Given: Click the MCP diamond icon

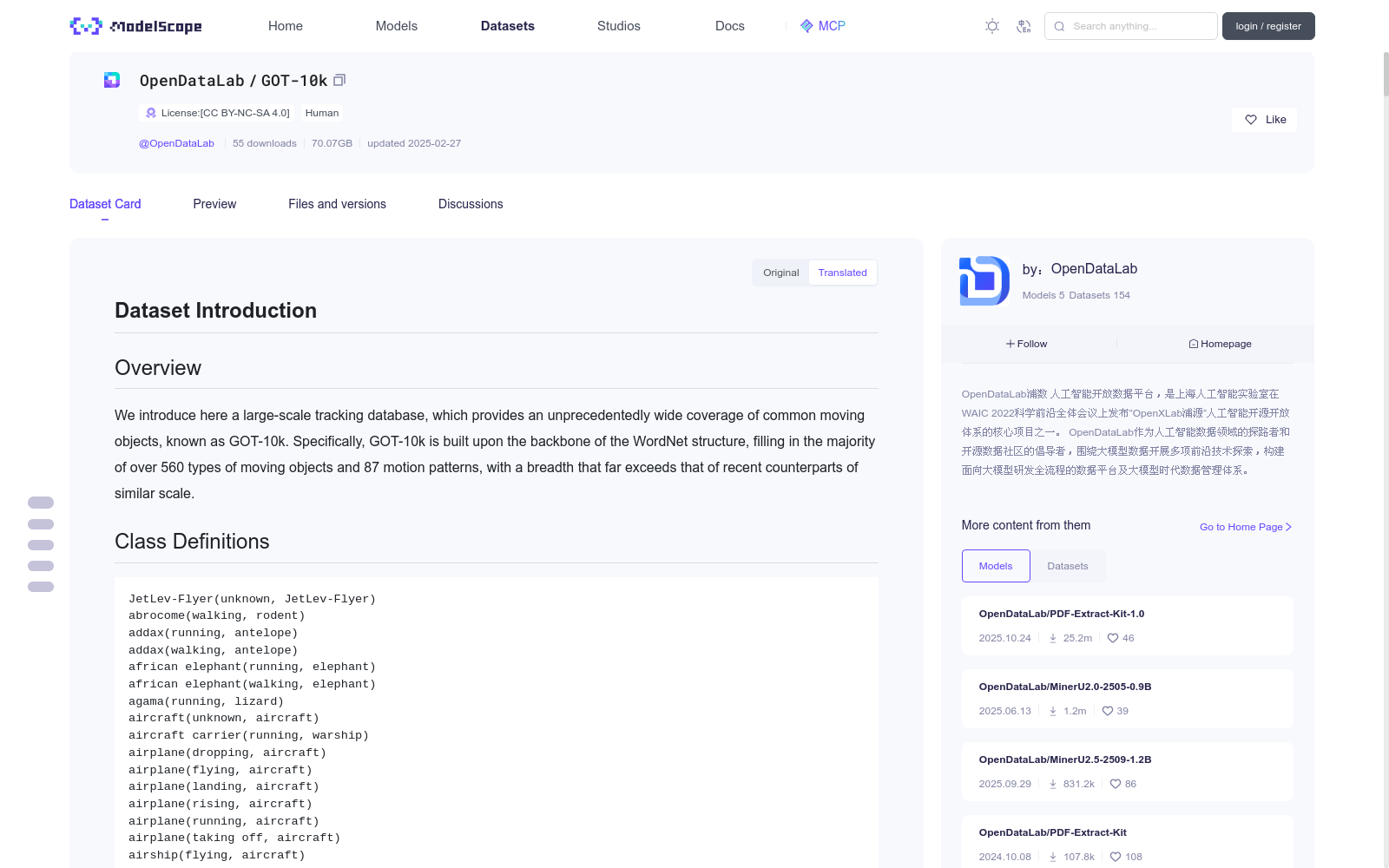Looking at the screenshot, I should [806, 26].
